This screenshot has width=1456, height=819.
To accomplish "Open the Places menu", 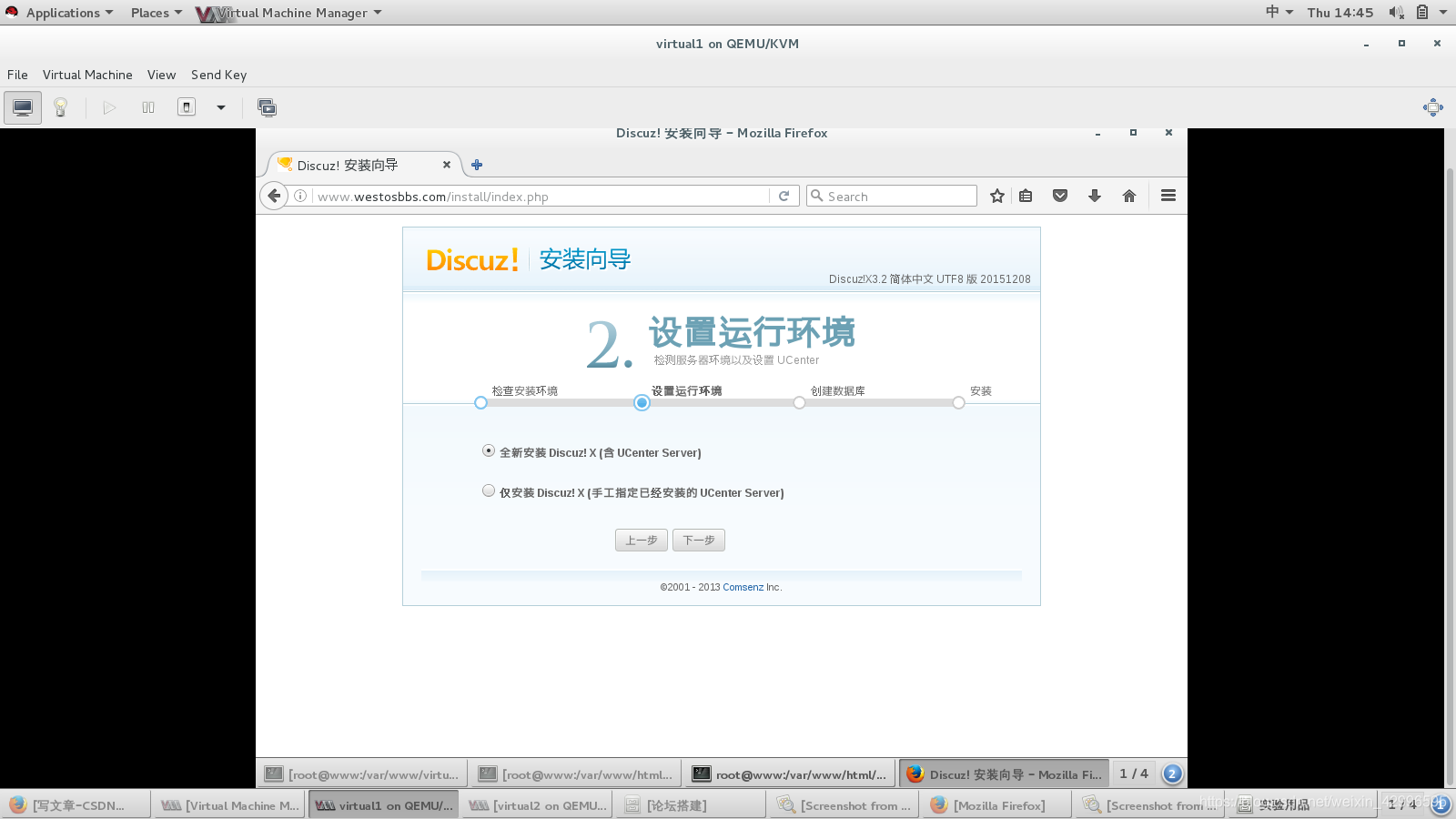I will point(156,13).
